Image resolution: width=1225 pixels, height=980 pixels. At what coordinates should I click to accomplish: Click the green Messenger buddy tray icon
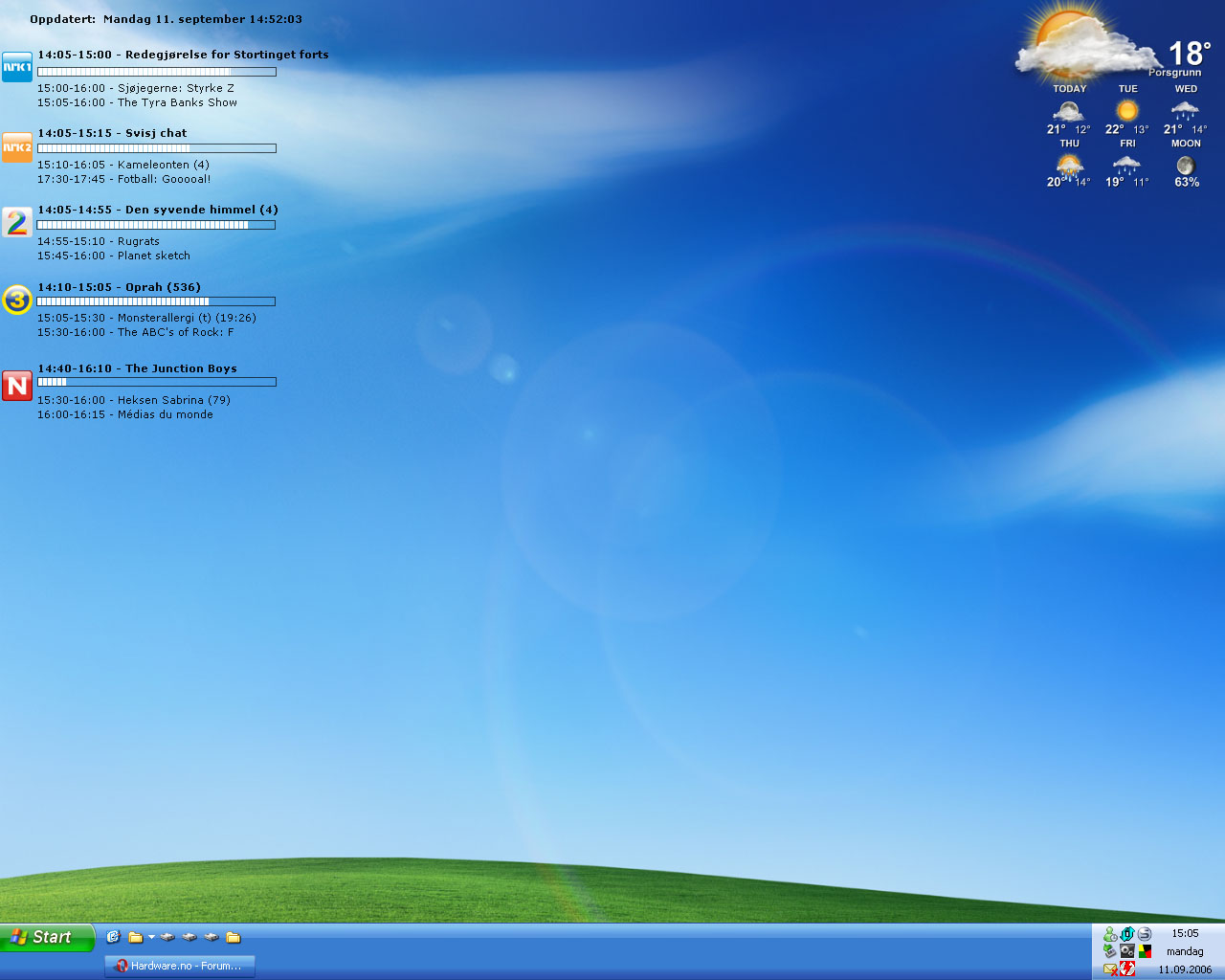tap(1110, 934)
